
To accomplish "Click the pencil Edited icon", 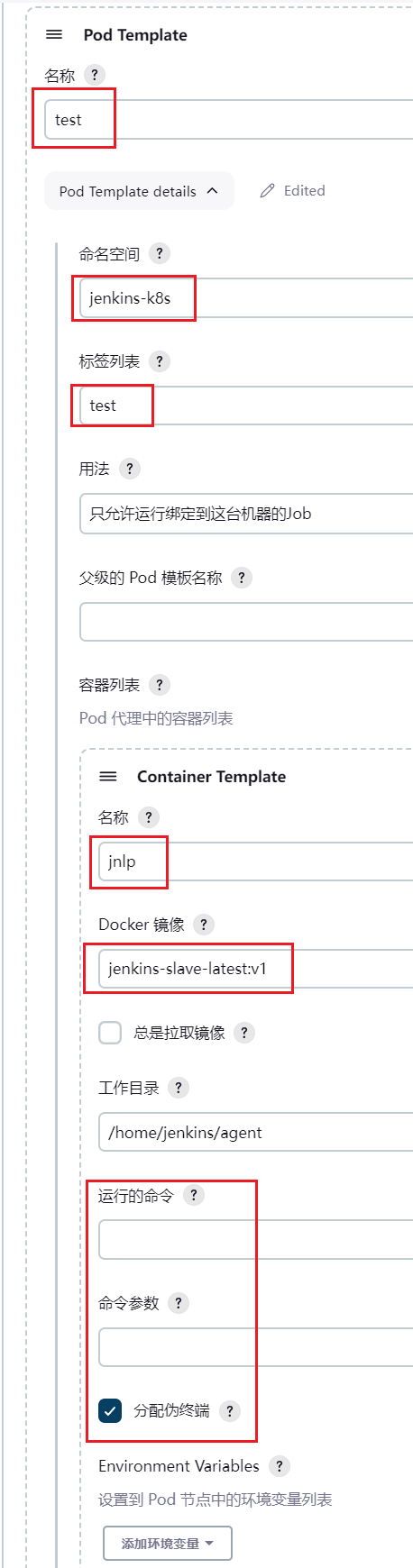I will 267,191.
